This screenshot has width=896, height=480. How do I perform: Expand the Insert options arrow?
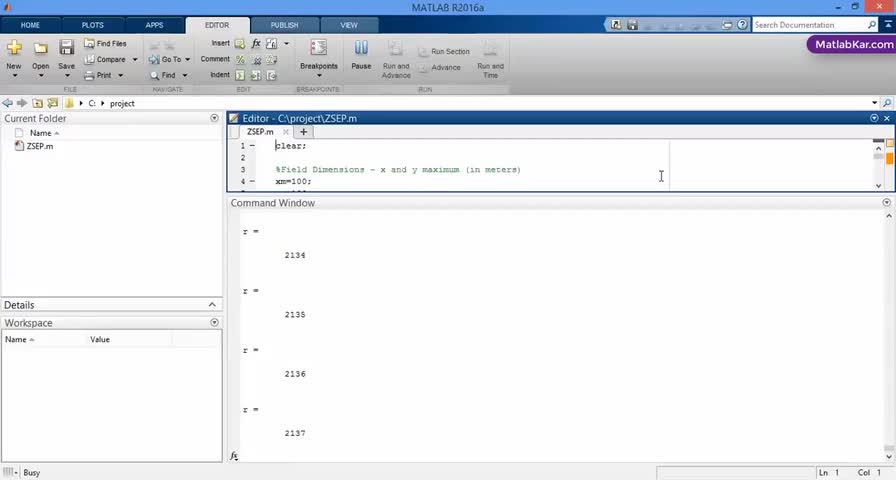[x=286, y=43]
